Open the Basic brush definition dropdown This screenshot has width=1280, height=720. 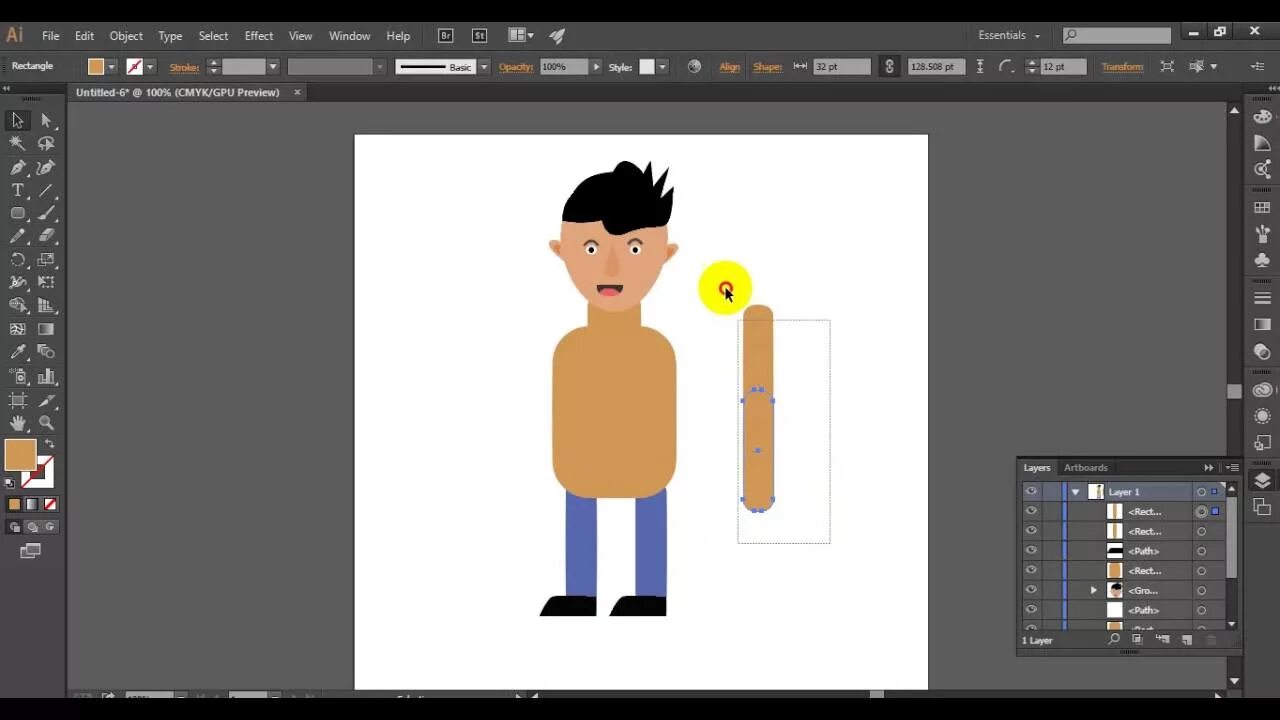pos(484,67)
